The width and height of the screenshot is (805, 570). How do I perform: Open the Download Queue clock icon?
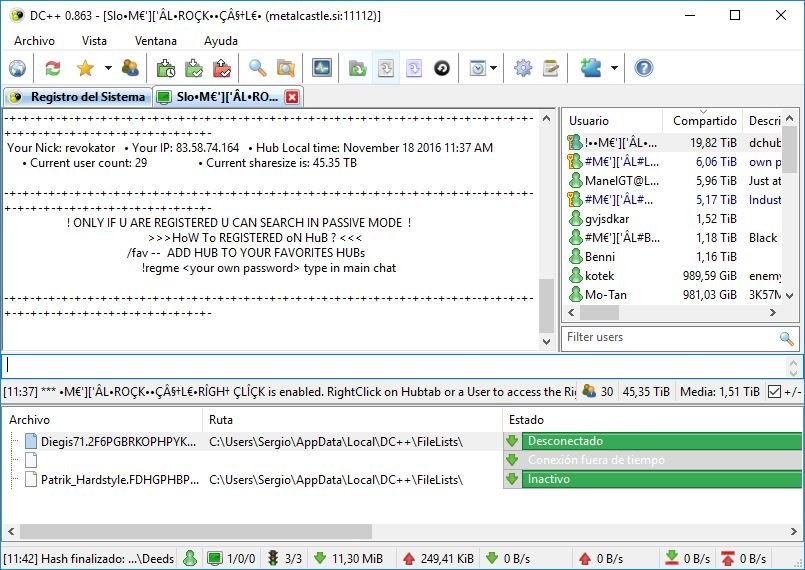[x=166, y=68]
